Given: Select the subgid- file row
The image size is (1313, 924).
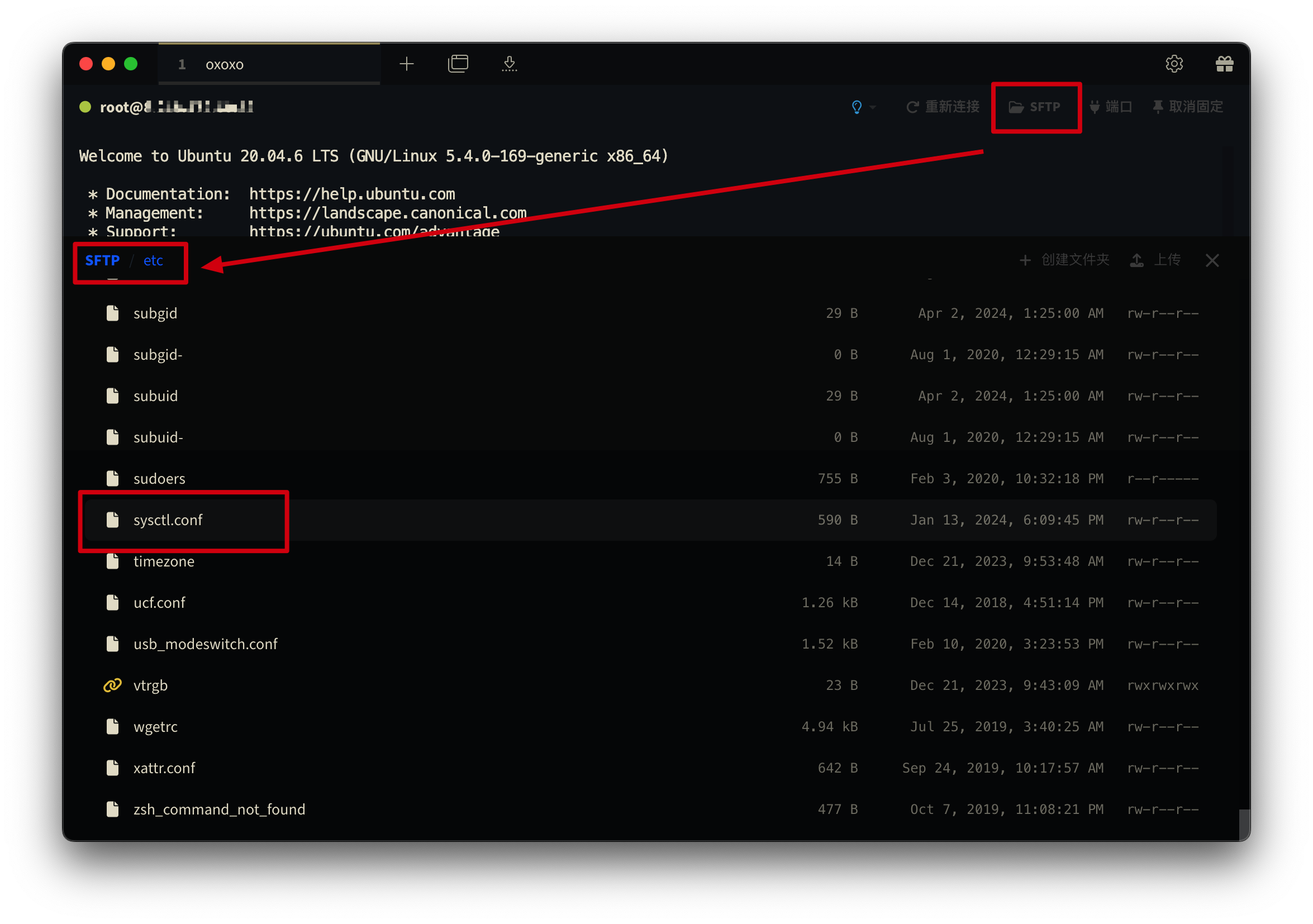Looking at the screenshot, I should coord(650,355).
